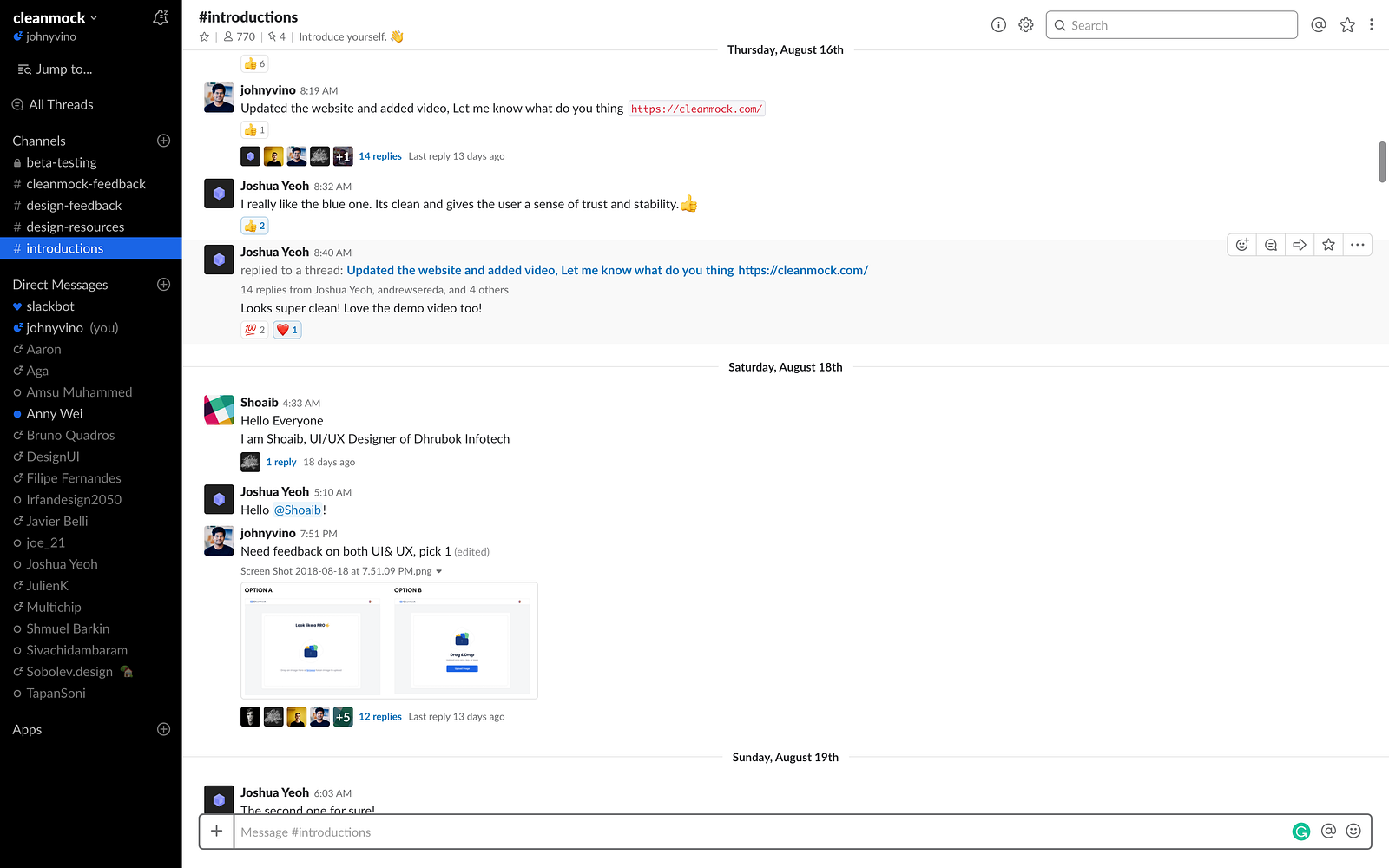Open Shoaib's profile avatar
Screen dimensions: 1389x868
click(219, 411)
